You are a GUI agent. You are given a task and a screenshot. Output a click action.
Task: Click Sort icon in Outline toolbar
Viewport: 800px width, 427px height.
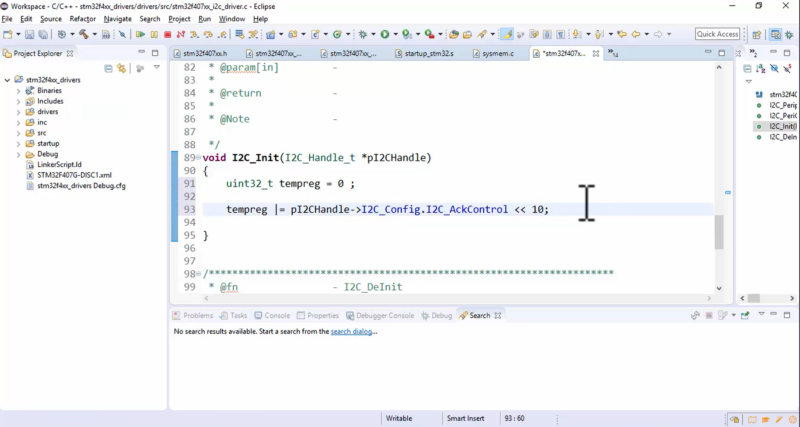pos(761,68)
